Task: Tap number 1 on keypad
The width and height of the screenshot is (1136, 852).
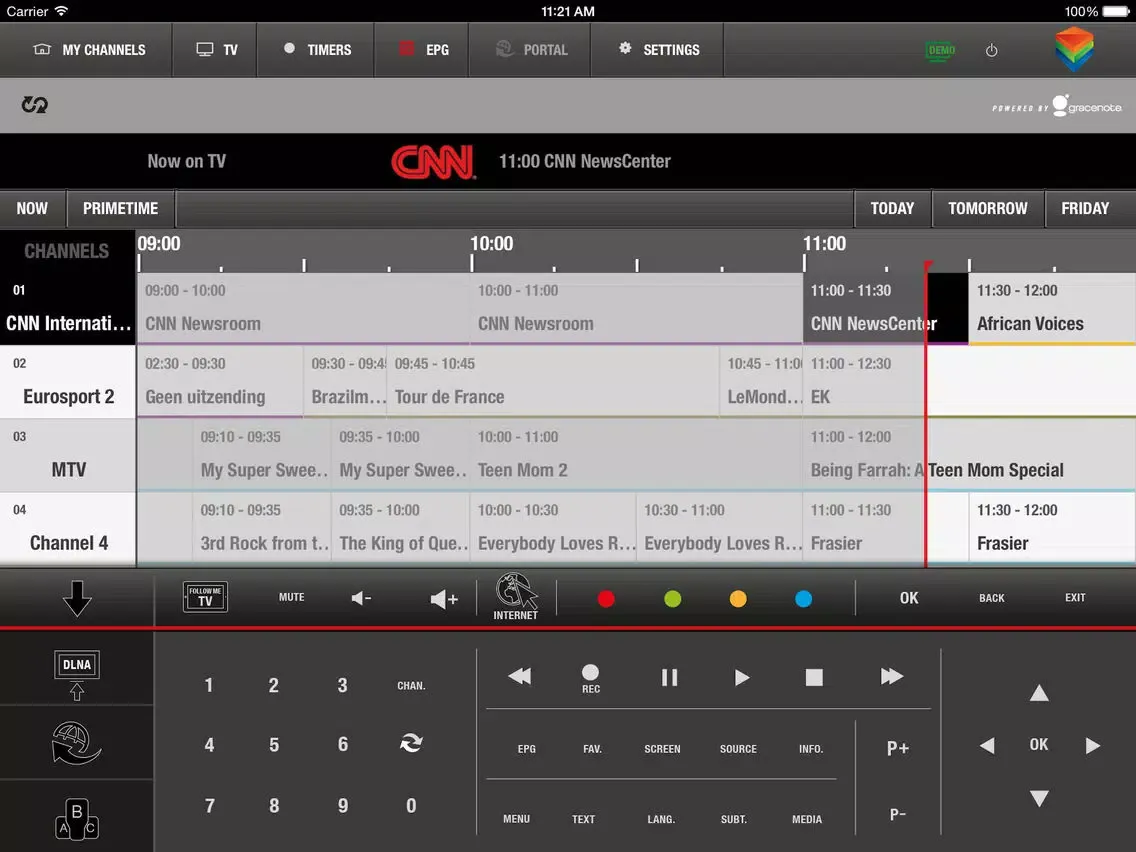Action: [209, 685]
